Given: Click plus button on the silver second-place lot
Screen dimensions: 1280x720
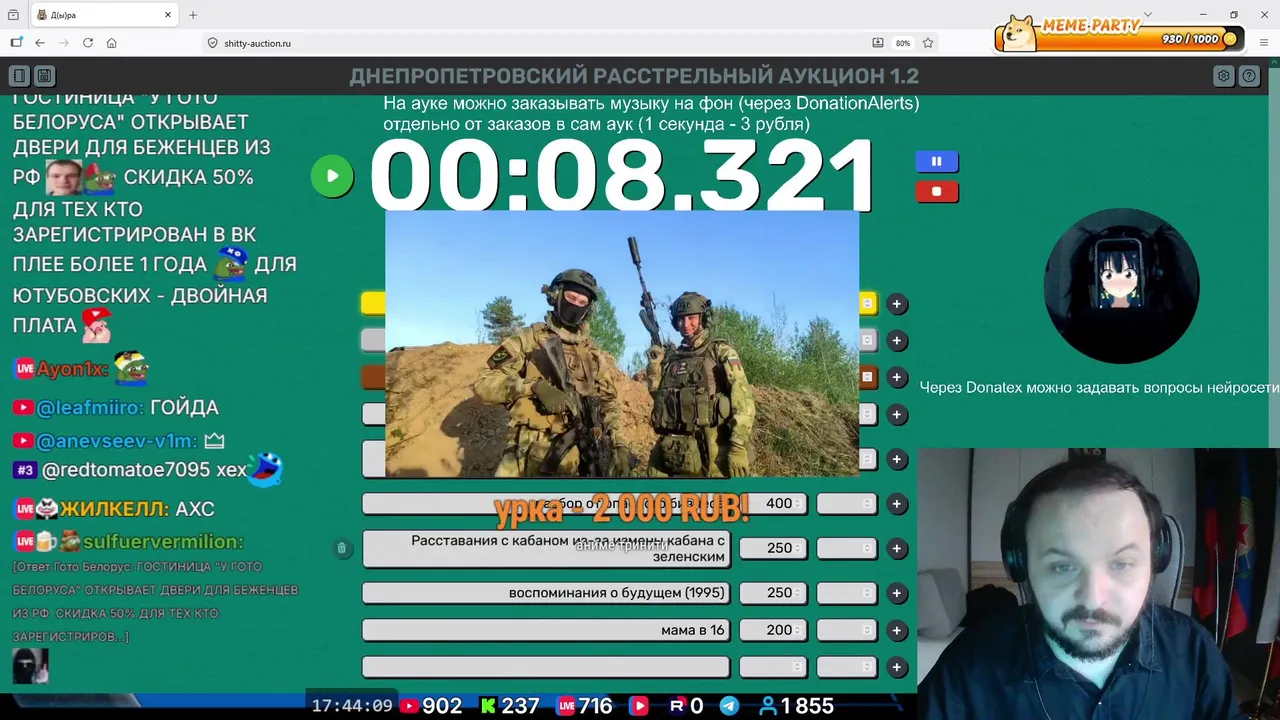Looking at the screenshot, I should point(897,341).
